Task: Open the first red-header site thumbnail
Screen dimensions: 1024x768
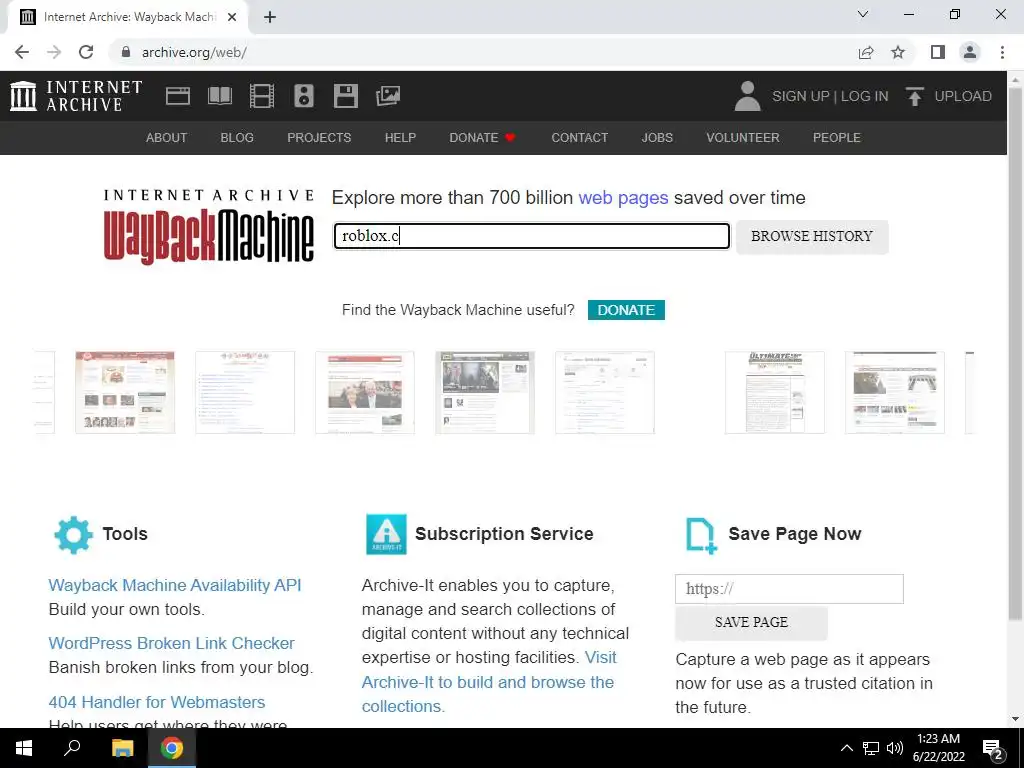Action: coord(125,392)
